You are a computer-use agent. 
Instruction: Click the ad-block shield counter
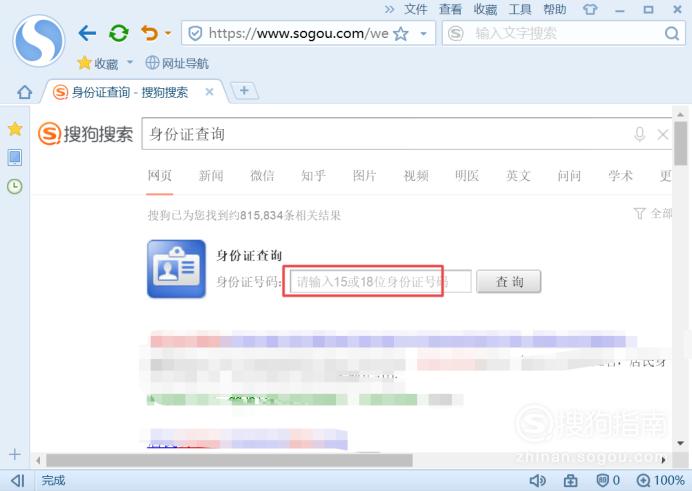608,480
